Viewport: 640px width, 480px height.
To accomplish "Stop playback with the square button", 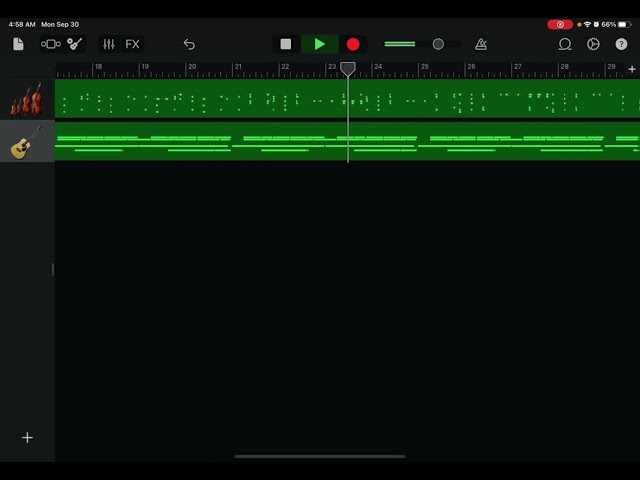I will [286, 44].
